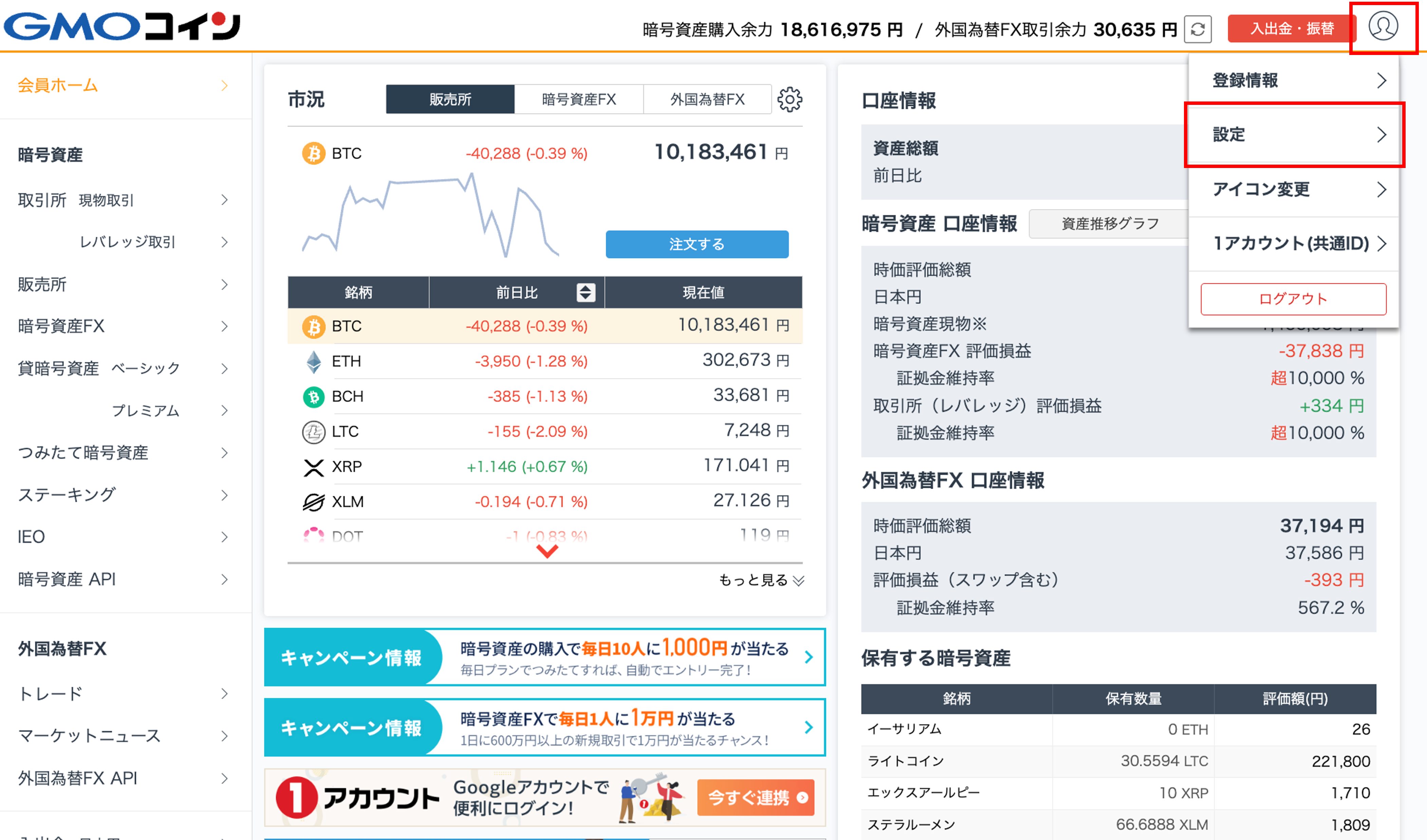Image resolution: width=1427 pixels, height=840 pixels.
Task: Click 銘柄 column header in market table
Action: coord(358,293)
